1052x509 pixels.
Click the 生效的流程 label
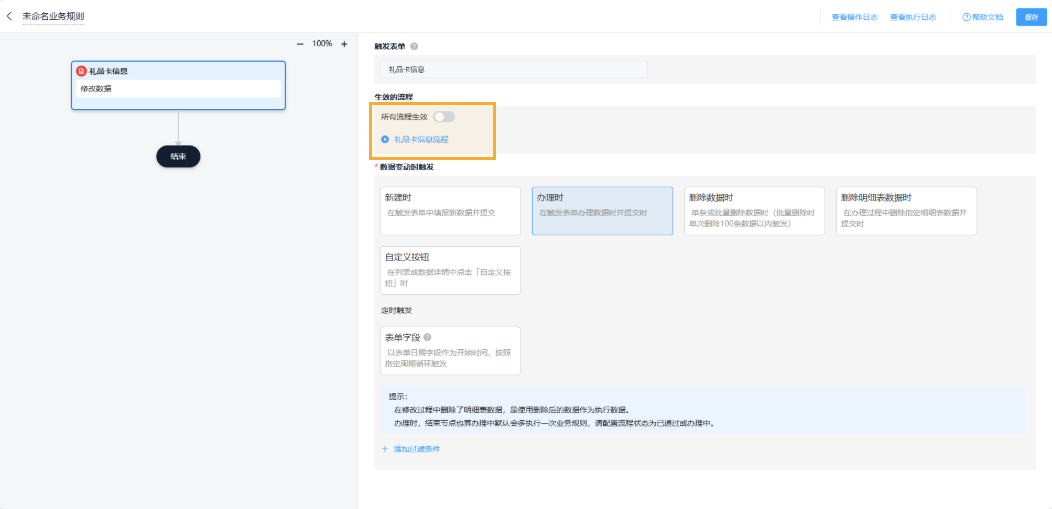[x=394, y=97]
